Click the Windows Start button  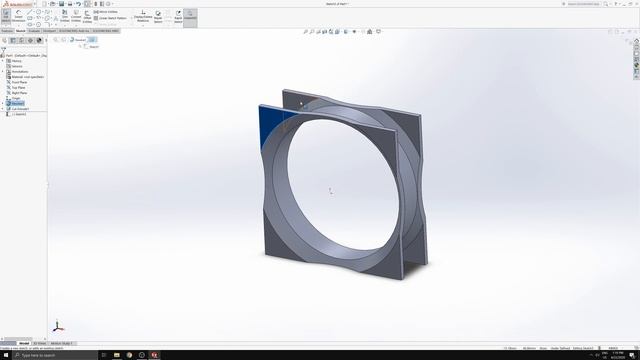tap(6, 355)
